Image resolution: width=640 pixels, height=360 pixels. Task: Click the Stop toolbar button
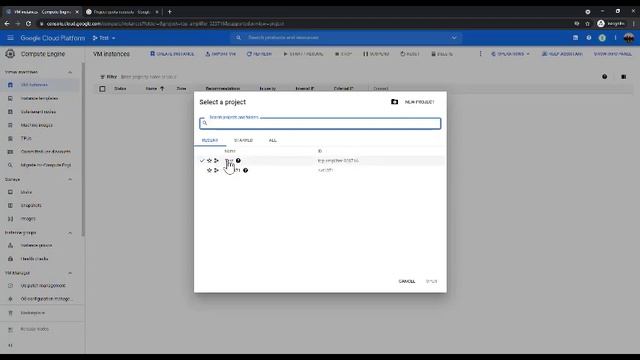[343, 54]
